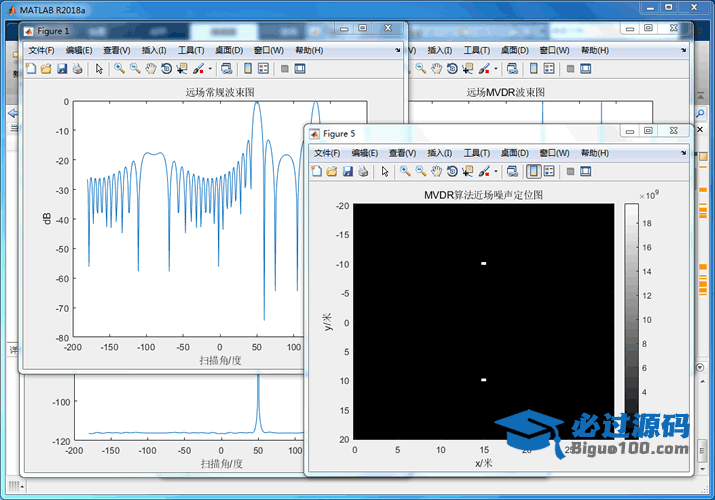Viewport: 715px width, 500px height.
Task: Select Edit Plot arrow in Figure 5 toolbar
Action: (385, 171)
